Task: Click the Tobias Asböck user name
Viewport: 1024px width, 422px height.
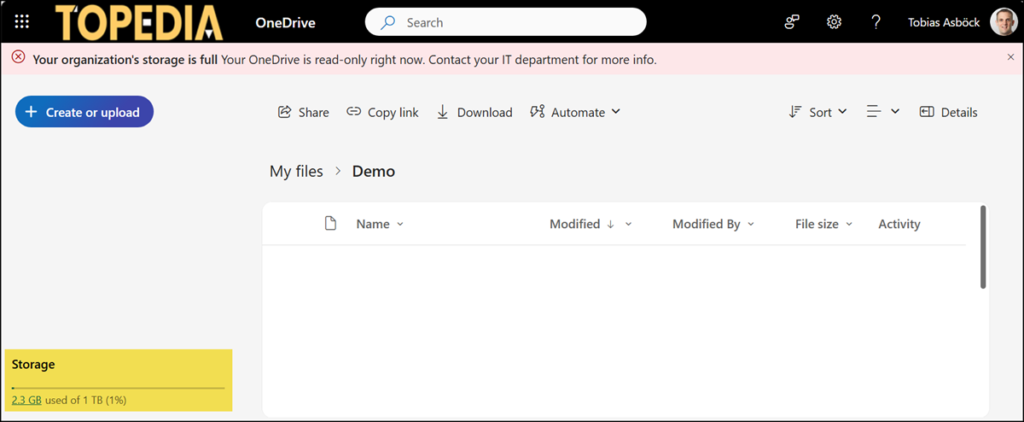Action: click(x=944, y=22)
